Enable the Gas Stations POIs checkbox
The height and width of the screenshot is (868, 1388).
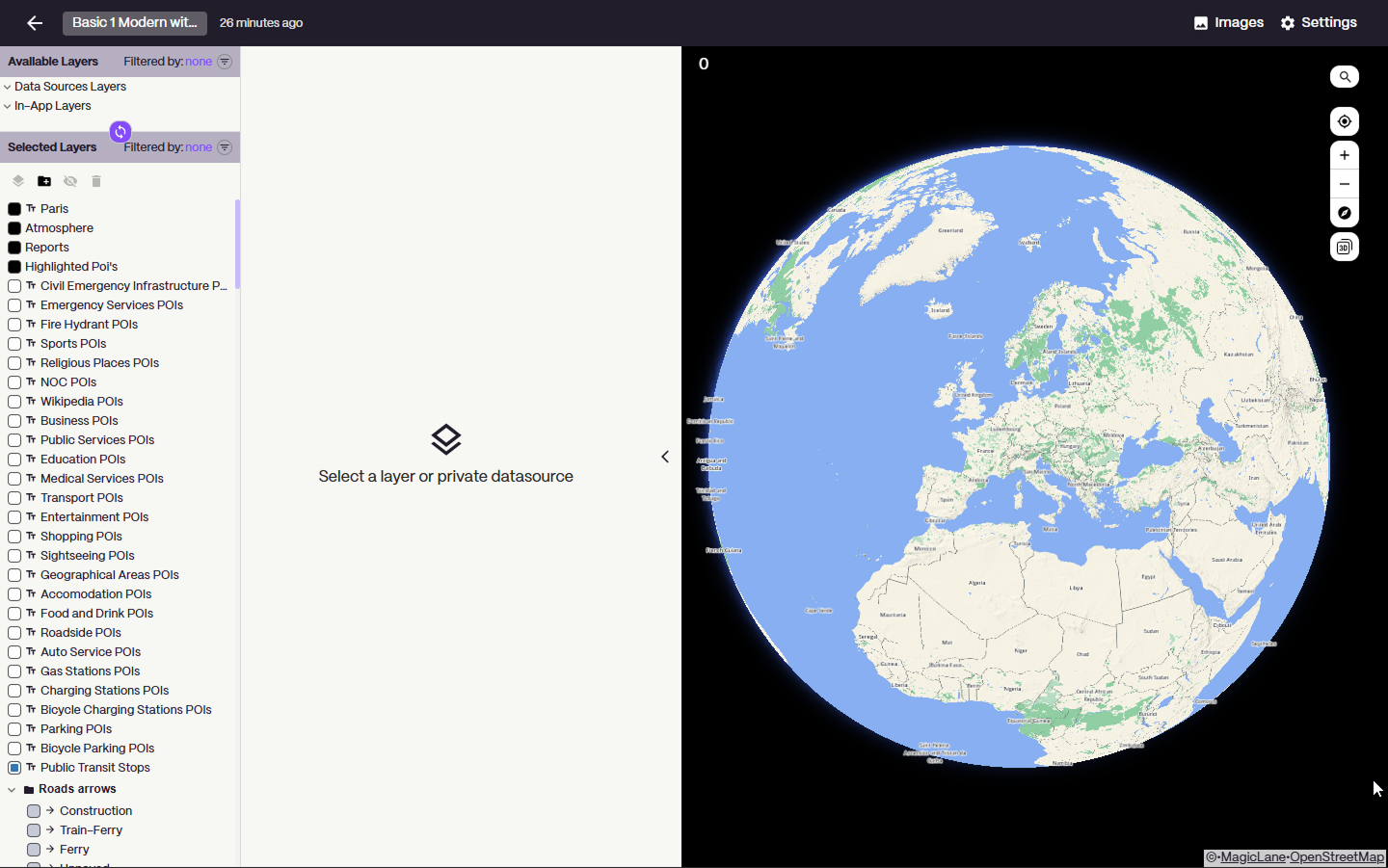coord(14,671)
